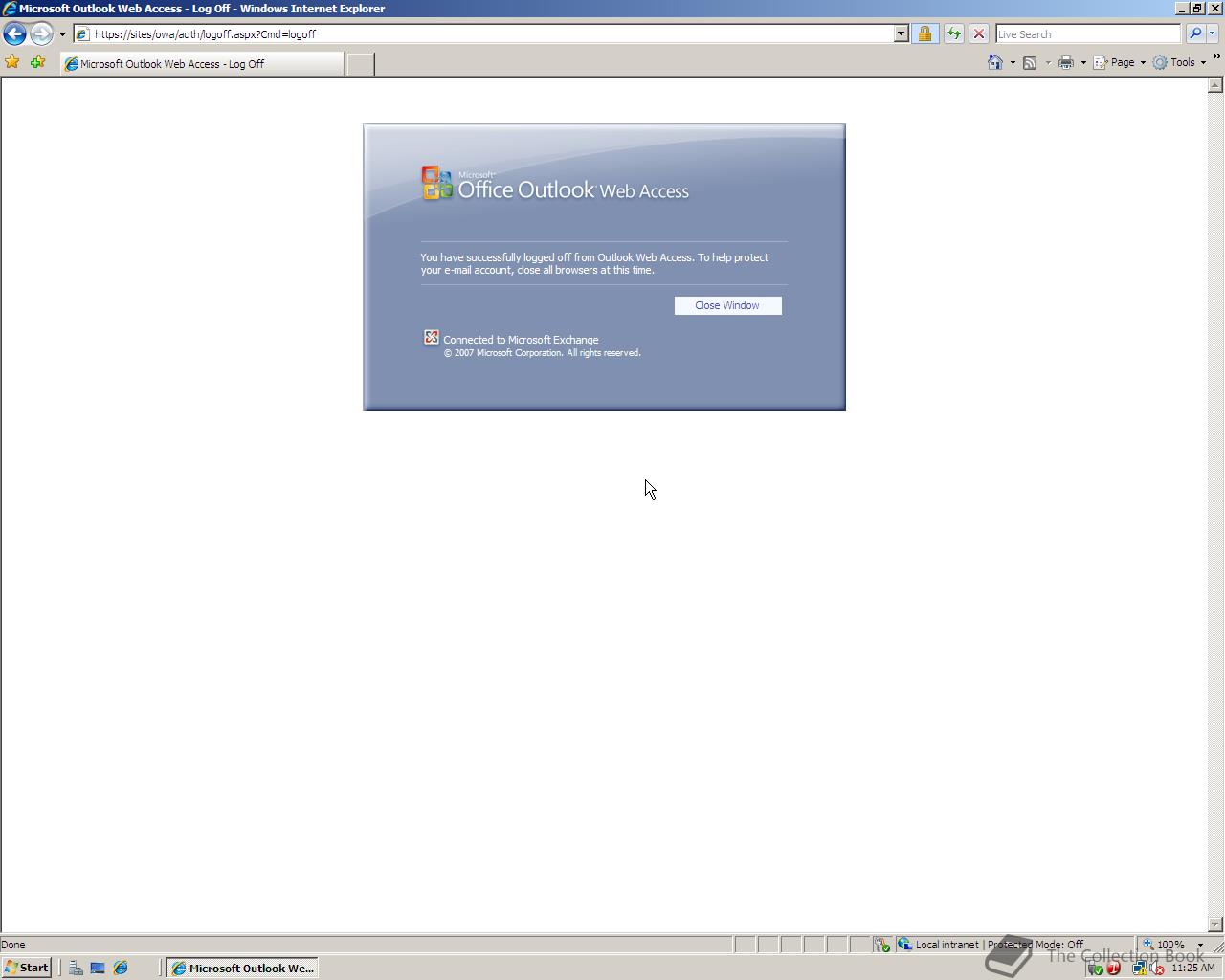Open the search provider options dropdown
The image size is (1225, 980).
(x=1212, y=33)
